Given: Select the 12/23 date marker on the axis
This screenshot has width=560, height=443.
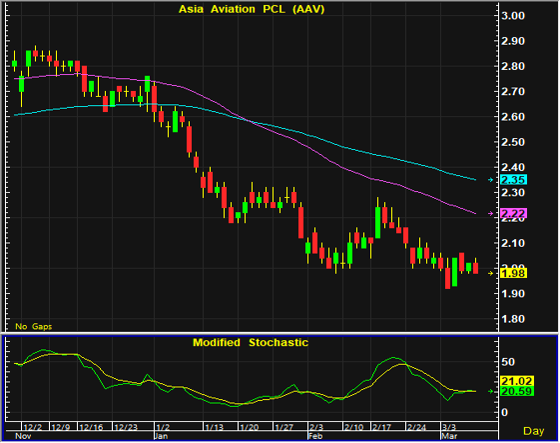Looking at the screenshot, I should click(x=126, y=427).
